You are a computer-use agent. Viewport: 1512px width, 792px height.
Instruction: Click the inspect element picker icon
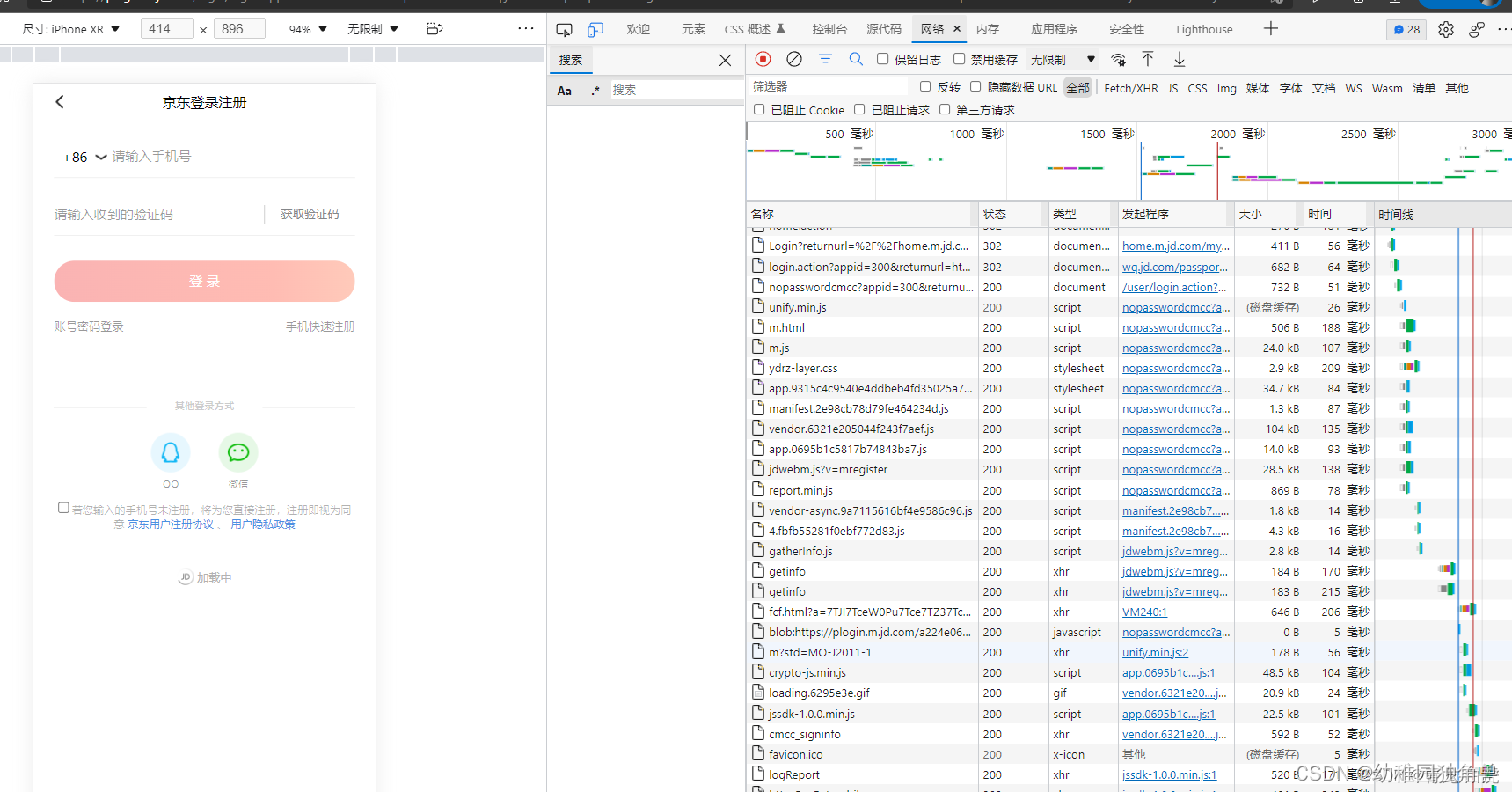[565, 30]
